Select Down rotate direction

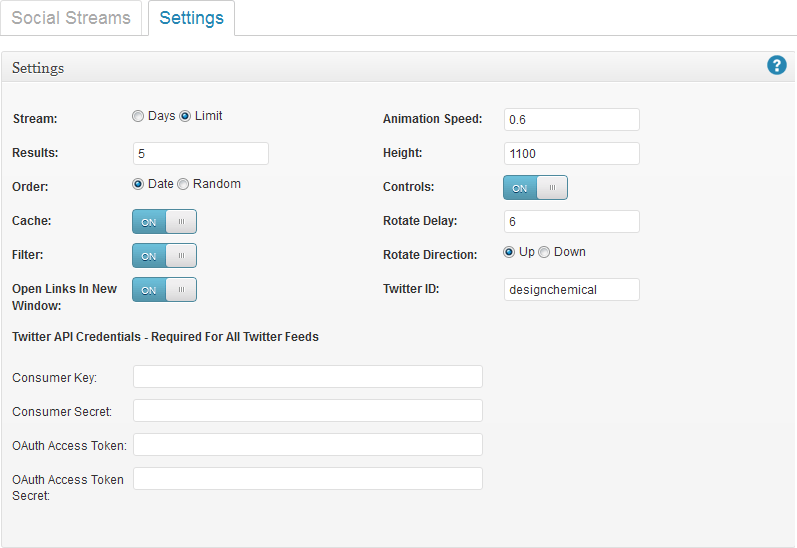[544, 252]
